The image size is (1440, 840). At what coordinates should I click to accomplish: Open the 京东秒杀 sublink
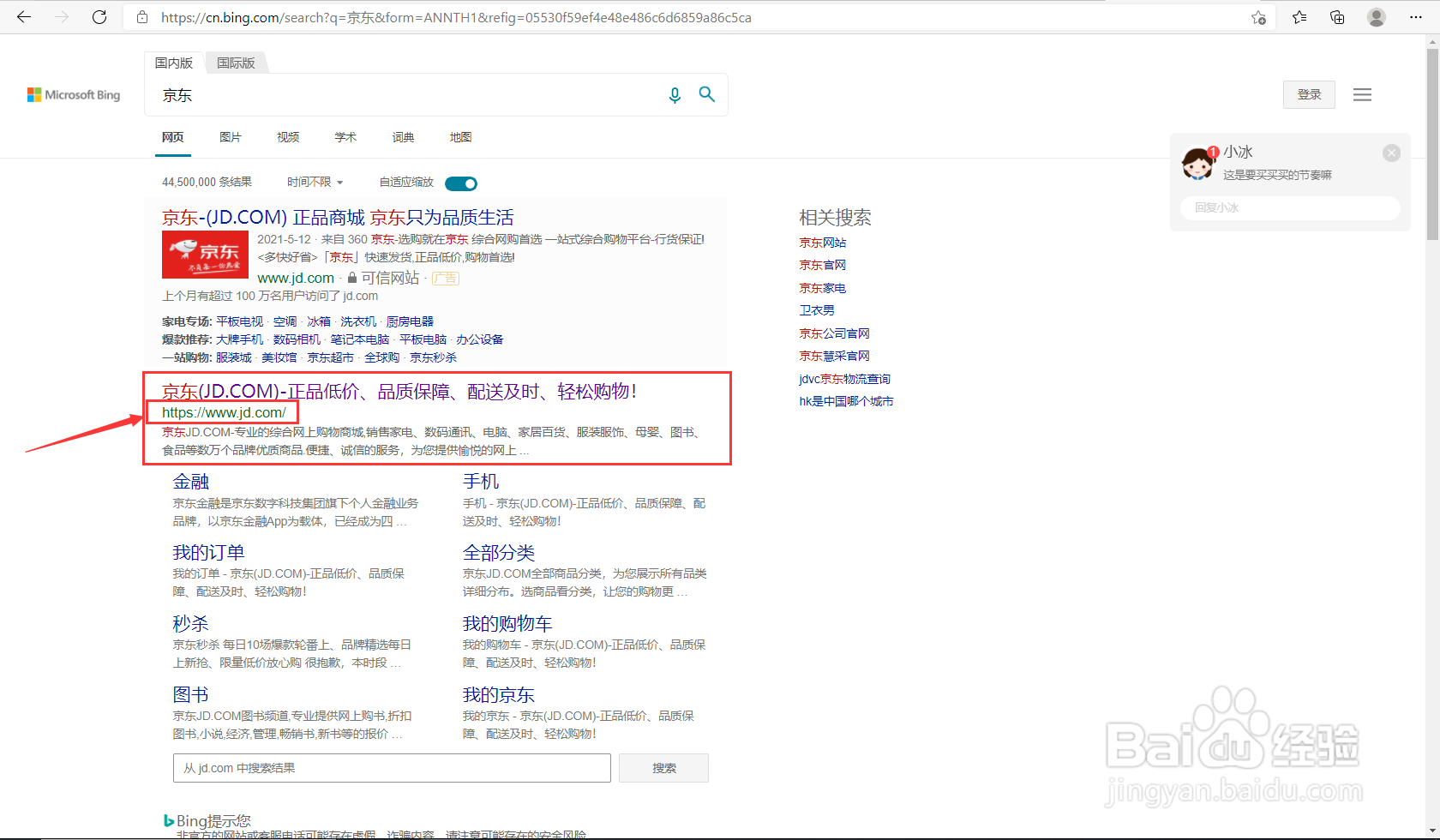pos(433,357)
